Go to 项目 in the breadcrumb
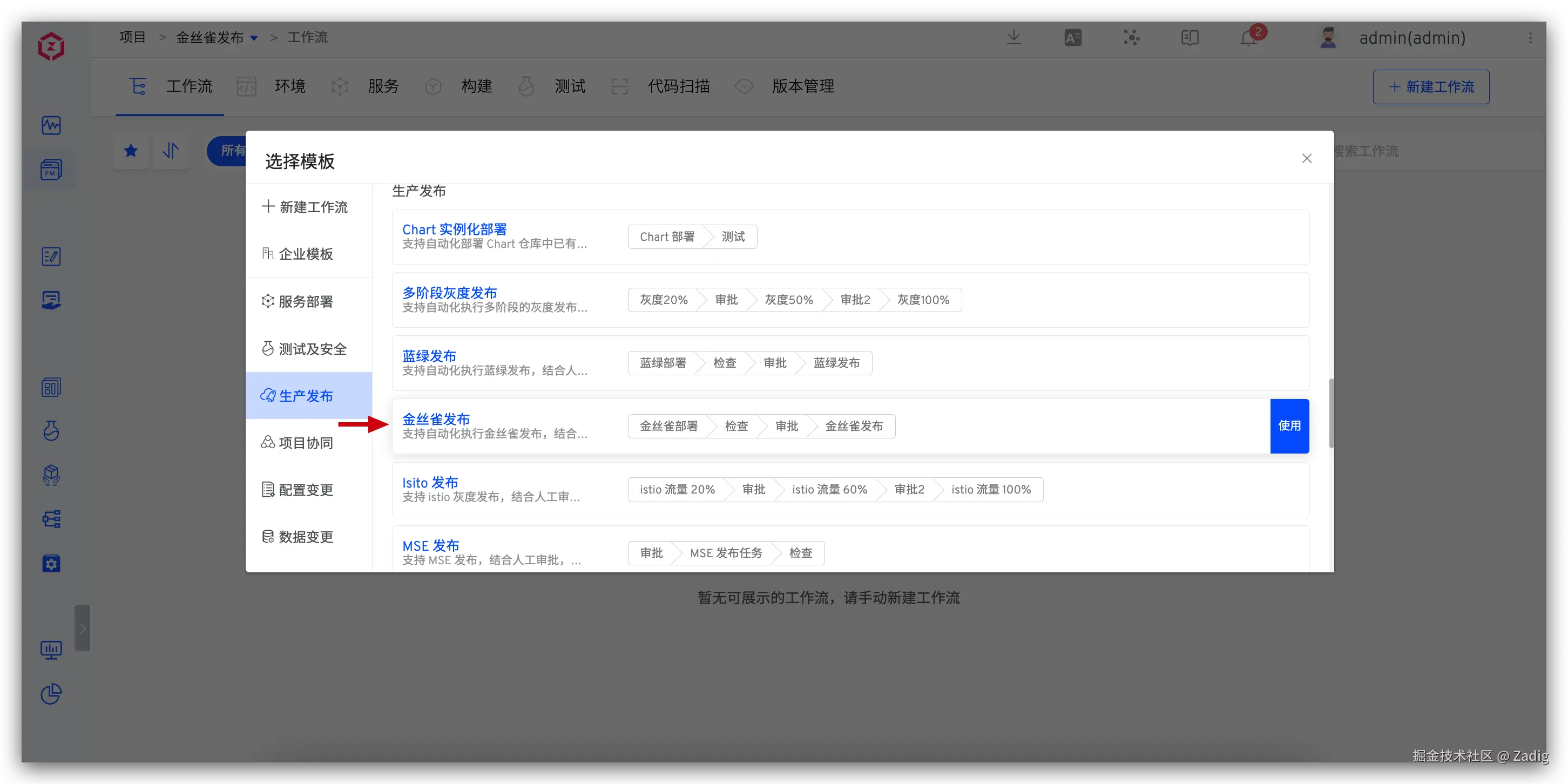This screenshot has height=784, width=1568. click(x=132, y=37)
